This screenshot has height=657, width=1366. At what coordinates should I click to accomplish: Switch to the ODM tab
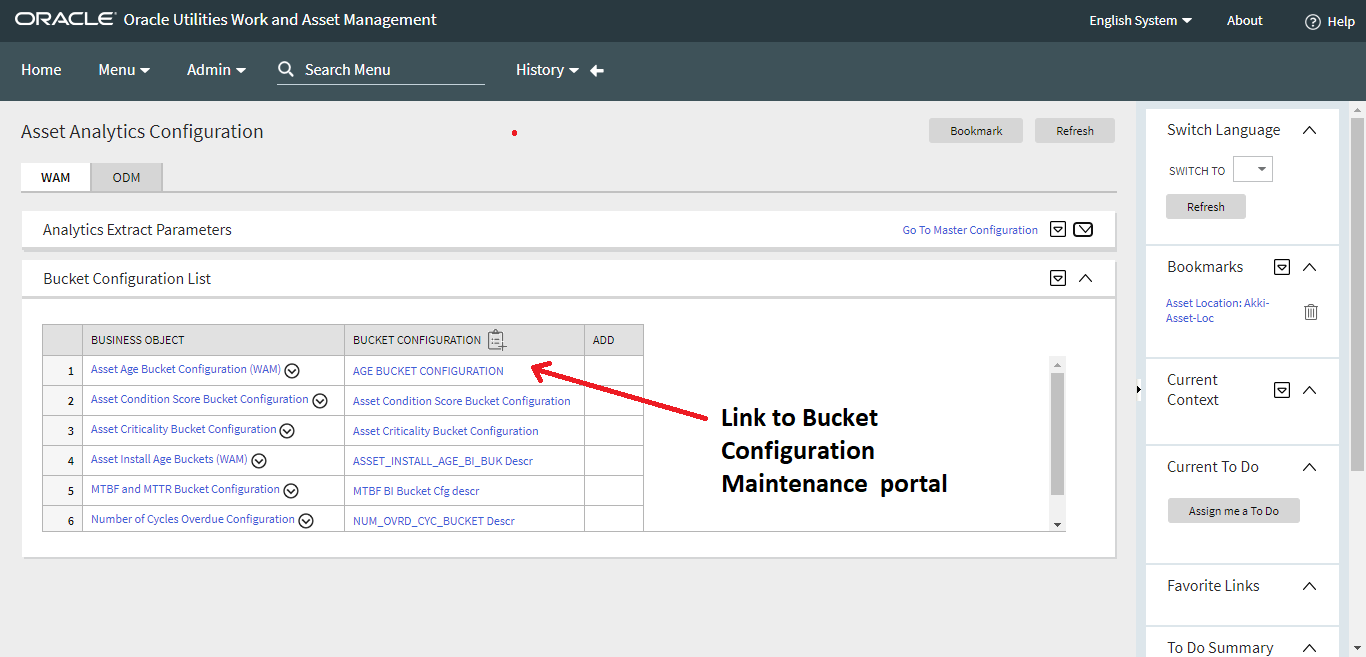[126, 177]
